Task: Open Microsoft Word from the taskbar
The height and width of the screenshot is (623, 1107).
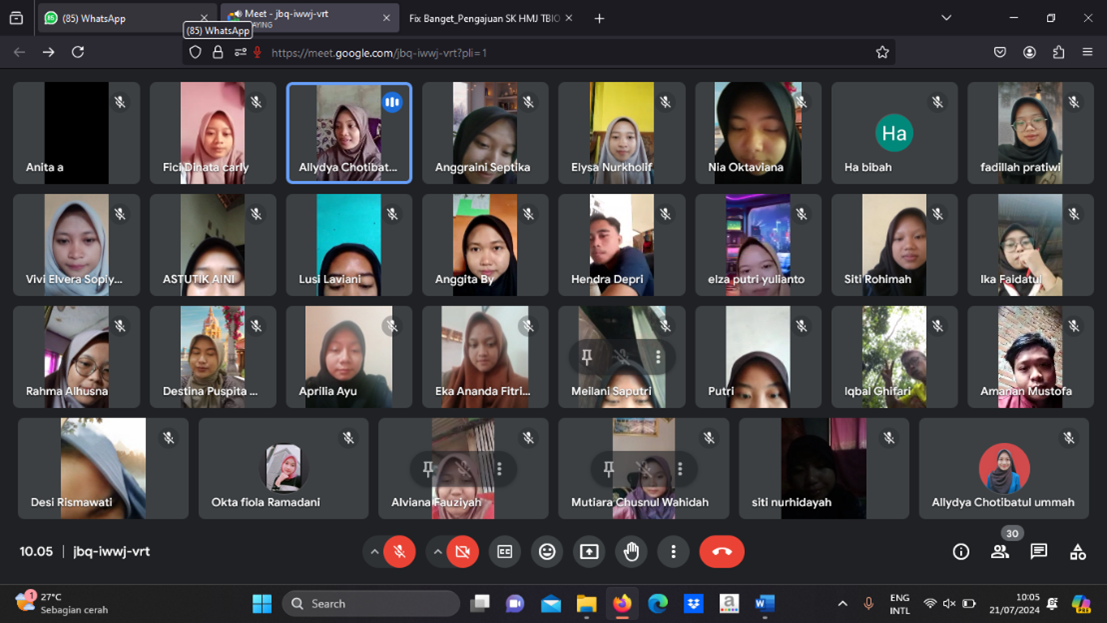Action: (x=765, y=604)
